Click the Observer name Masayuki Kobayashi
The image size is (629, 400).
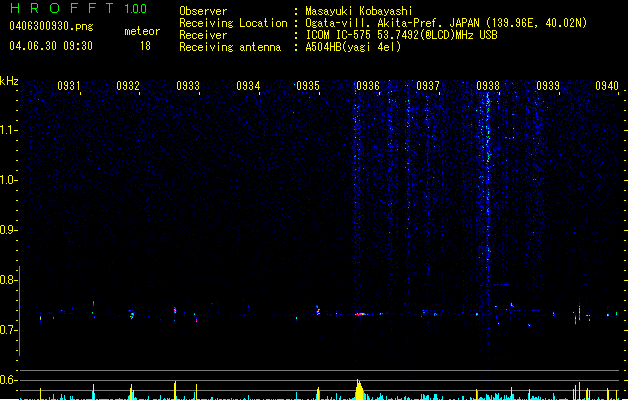(359, 11)
